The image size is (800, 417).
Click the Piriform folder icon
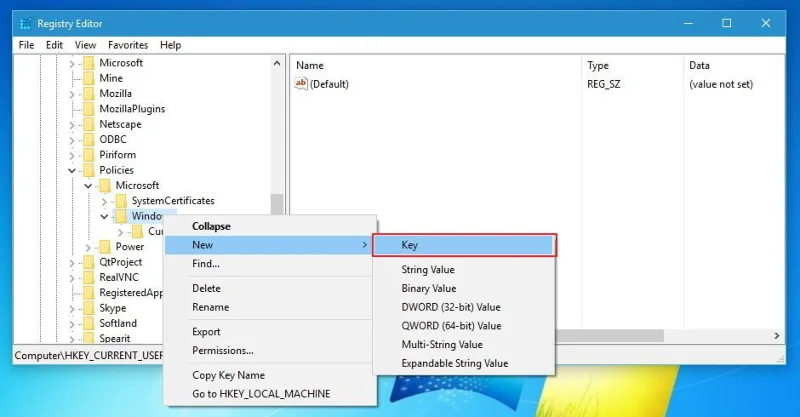[89, 155]
